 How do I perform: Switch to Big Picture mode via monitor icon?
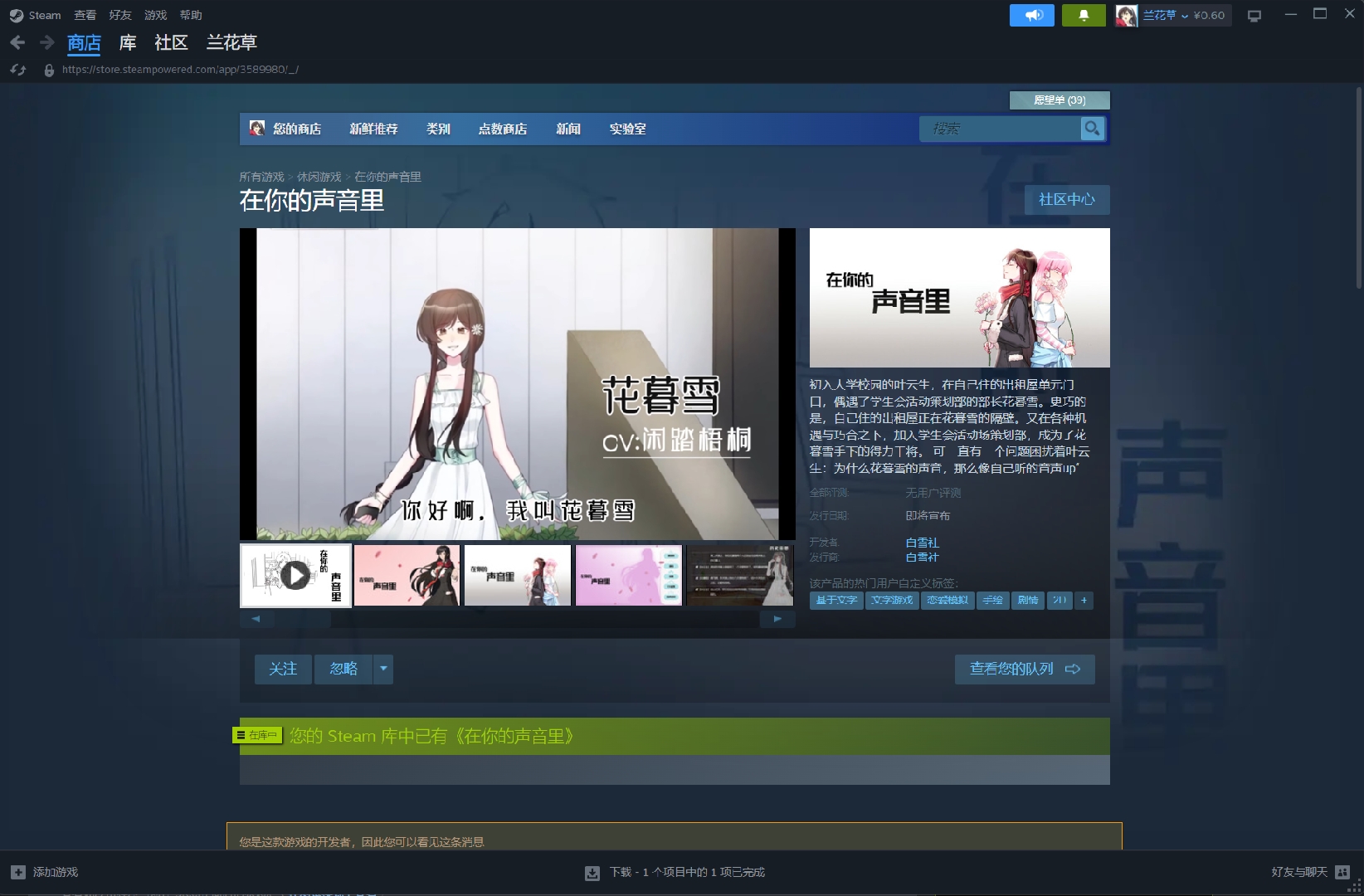pyautogui.click(x=1254, y=16)
